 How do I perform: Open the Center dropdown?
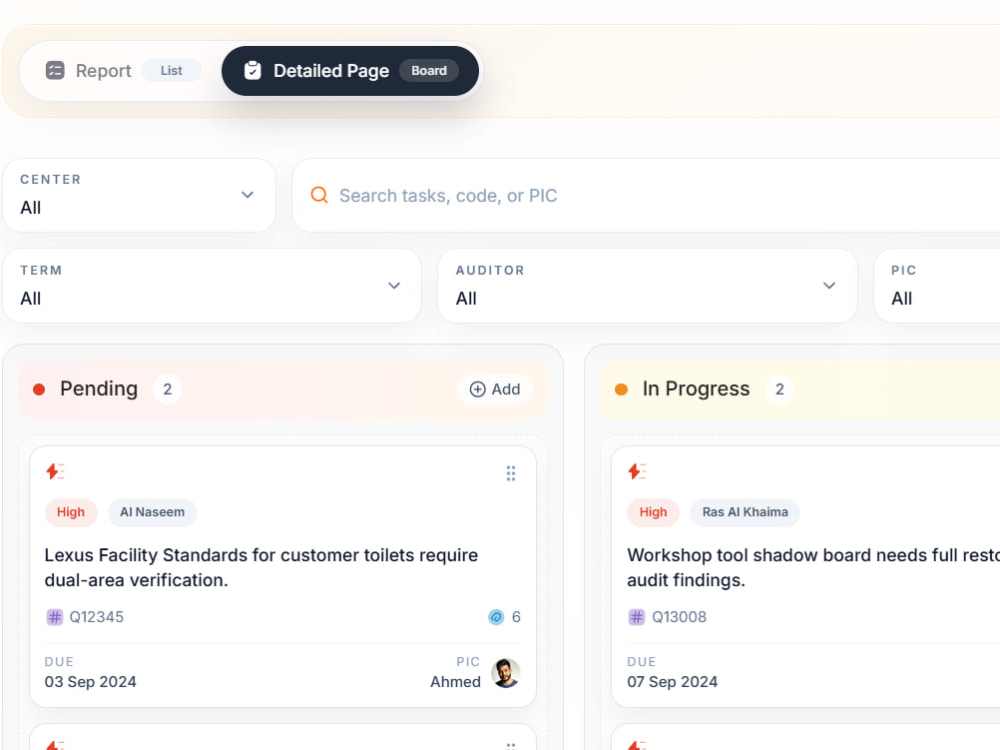coord(139,195)
